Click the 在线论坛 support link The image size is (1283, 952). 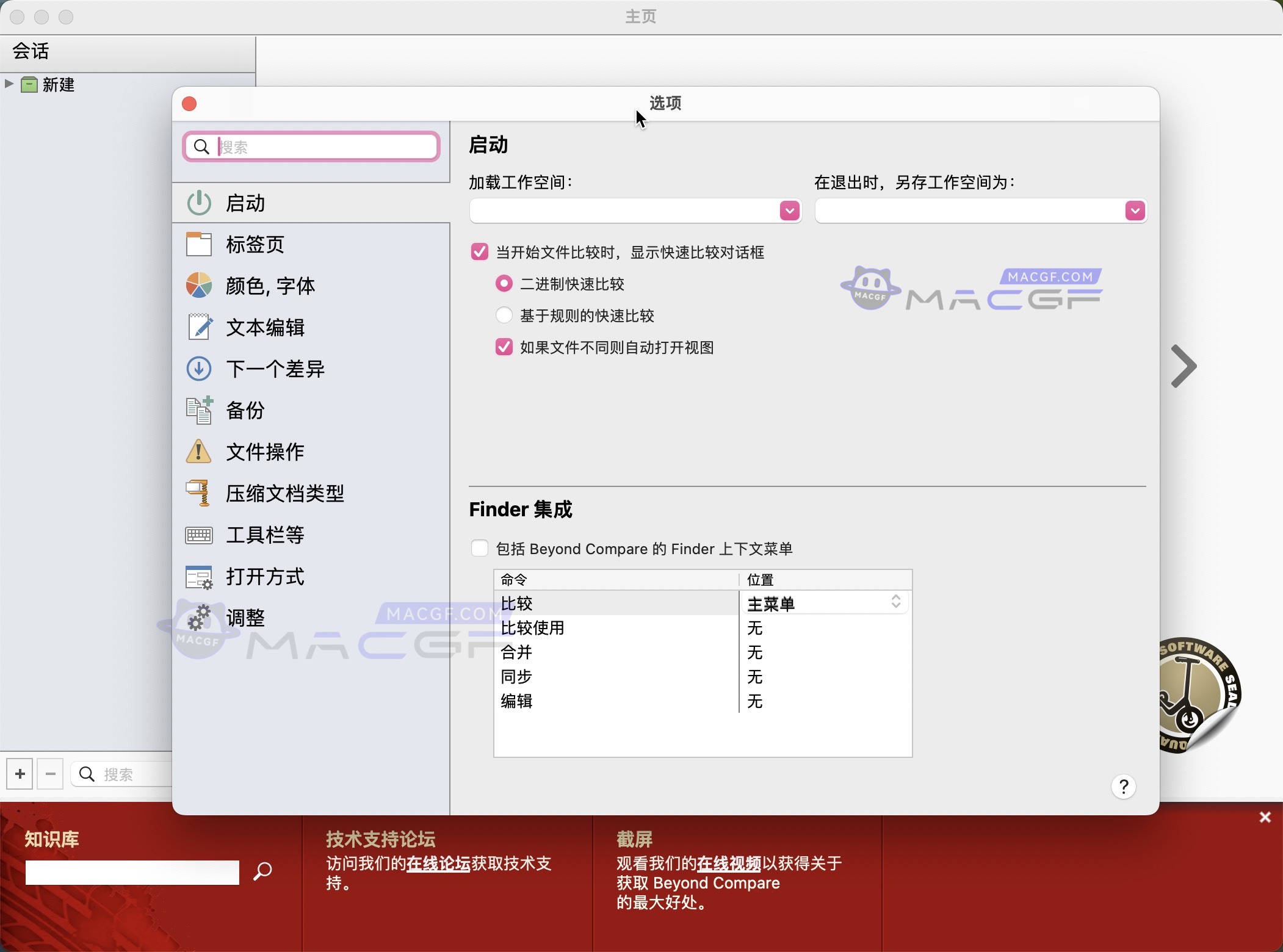(x=437, y=864)
